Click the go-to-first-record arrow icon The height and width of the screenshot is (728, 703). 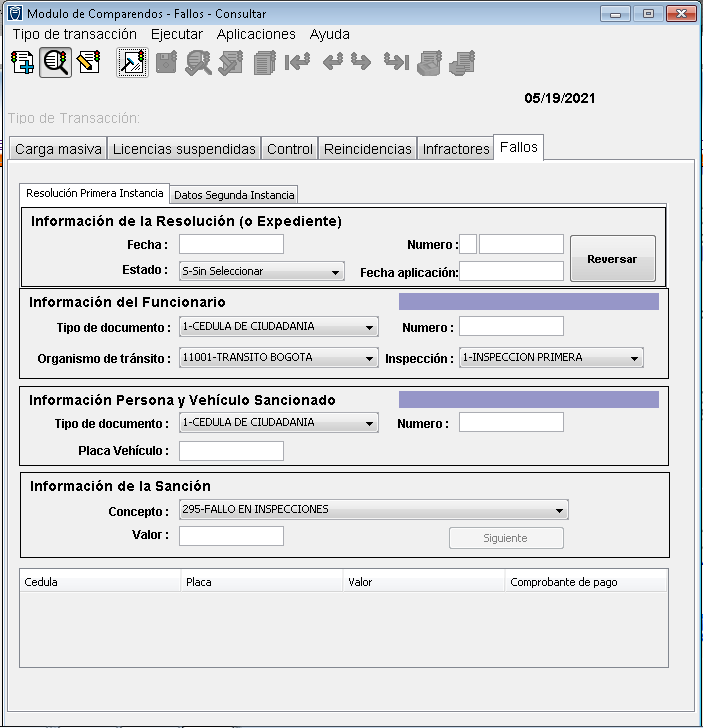(x=297, y=62)
